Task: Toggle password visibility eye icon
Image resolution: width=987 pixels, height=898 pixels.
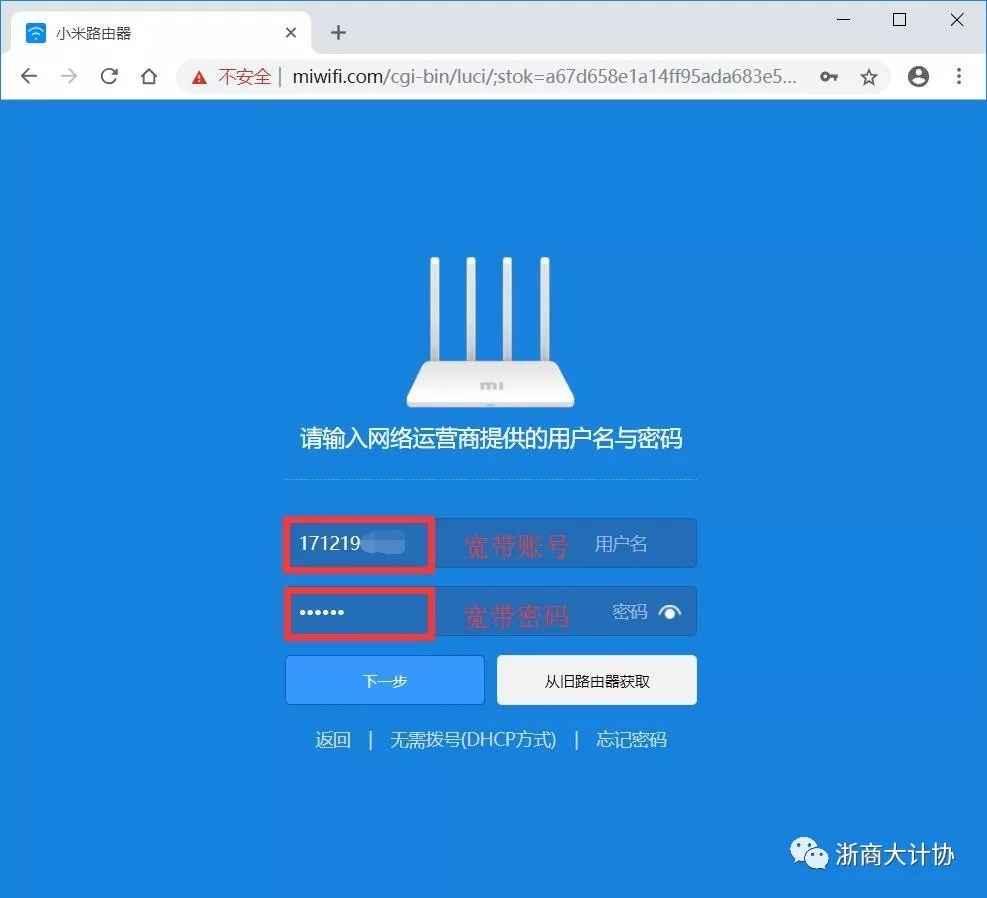Action: (x=670, y=612)
